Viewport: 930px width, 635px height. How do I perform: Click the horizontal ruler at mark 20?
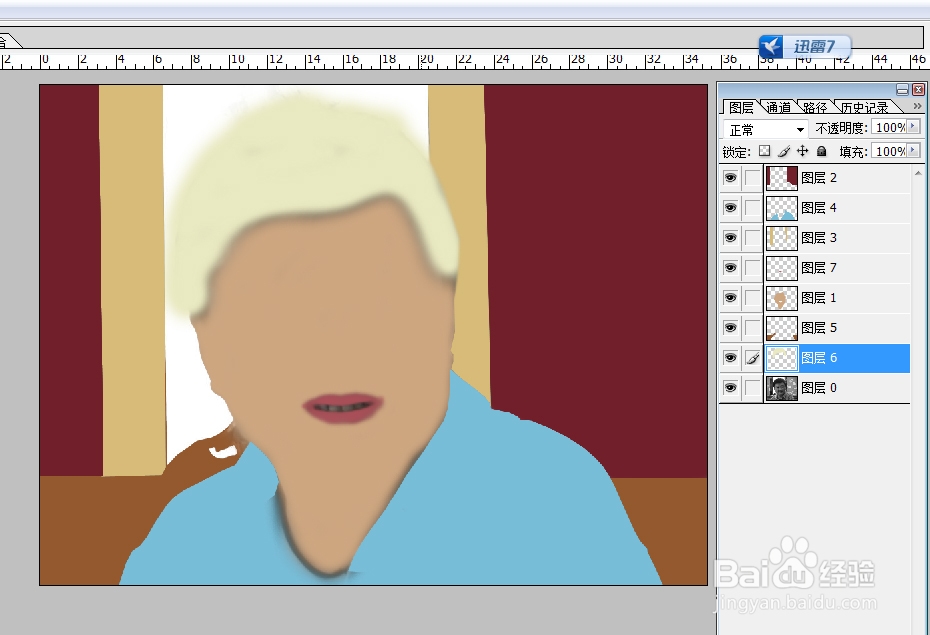click(426, 59)
